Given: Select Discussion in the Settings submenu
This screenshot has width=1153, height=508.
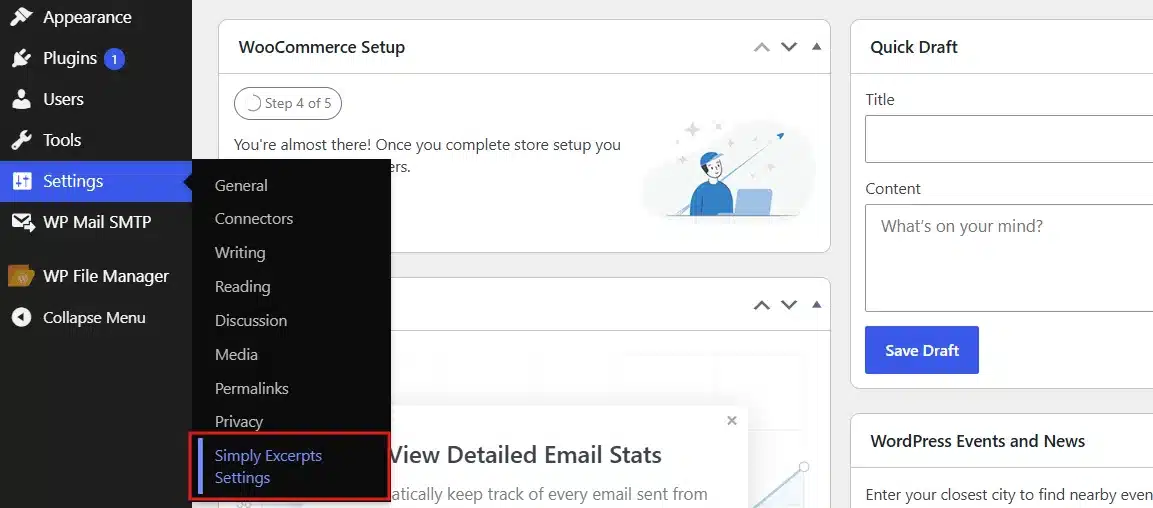Looking at the screenshot, I should pyautogui.click(x=251, y=321).
